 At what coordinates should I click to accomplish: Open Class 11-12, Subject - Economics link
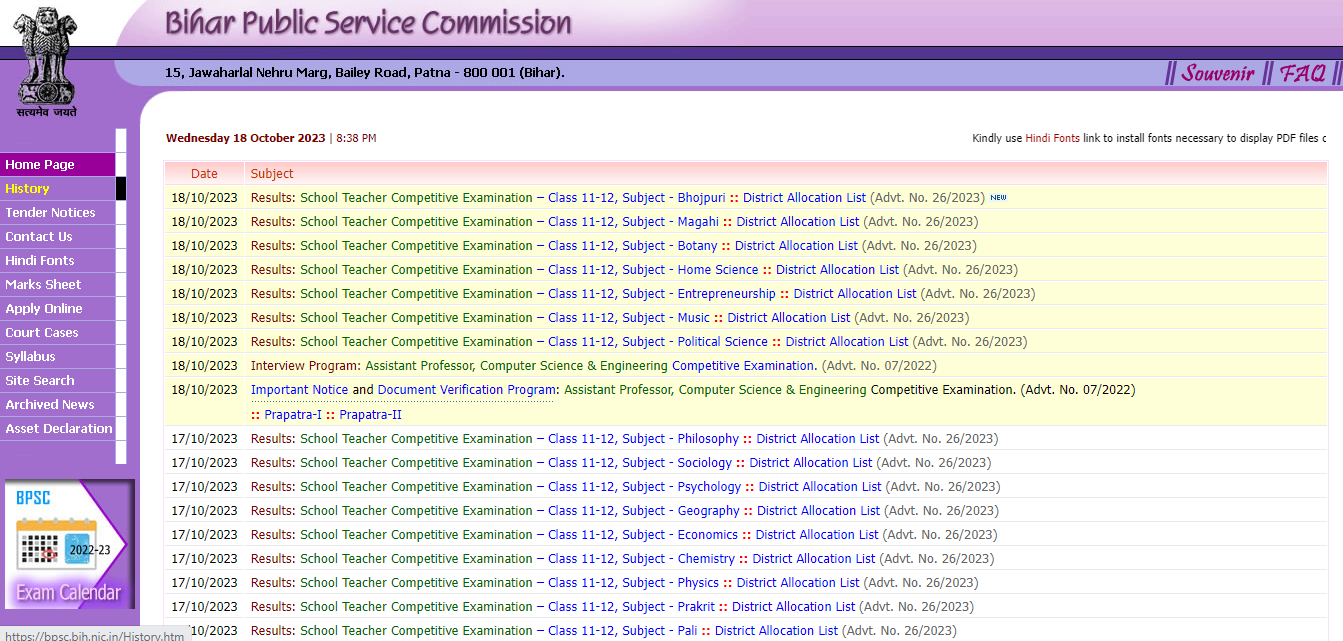[643, 535]
